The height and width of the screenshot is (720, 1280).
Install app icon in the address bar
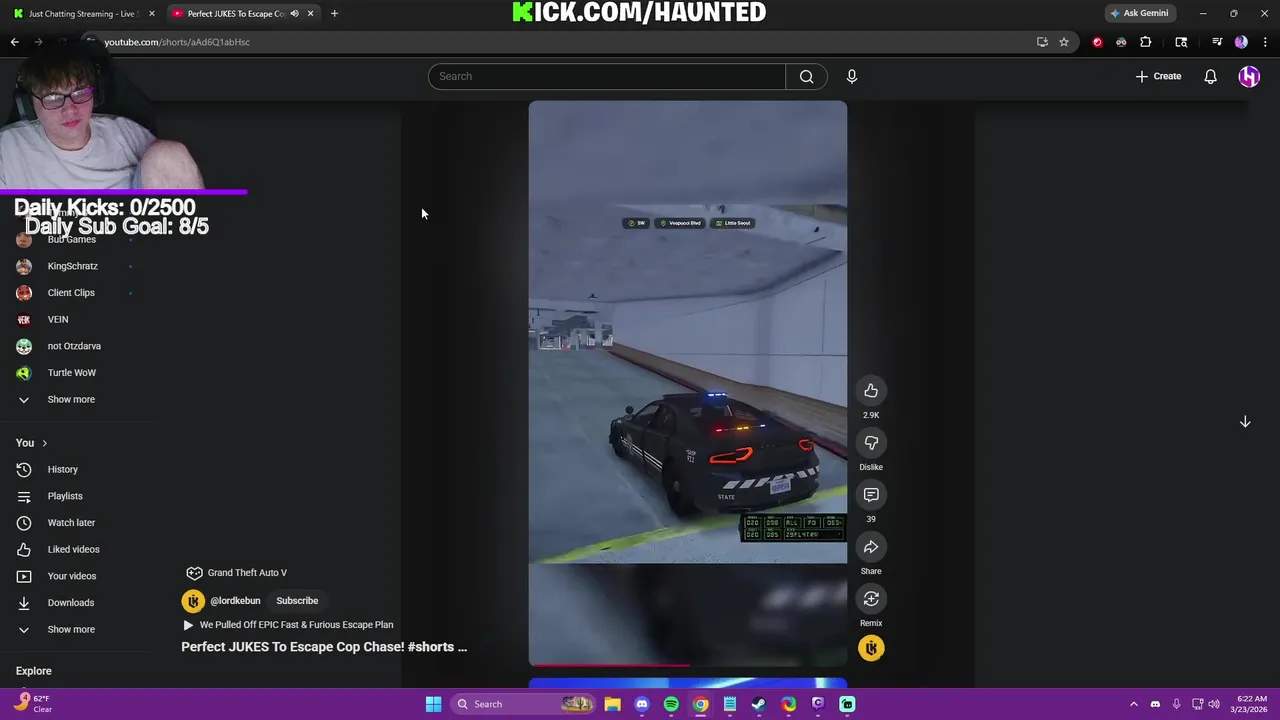click(x=1042, y=42)
